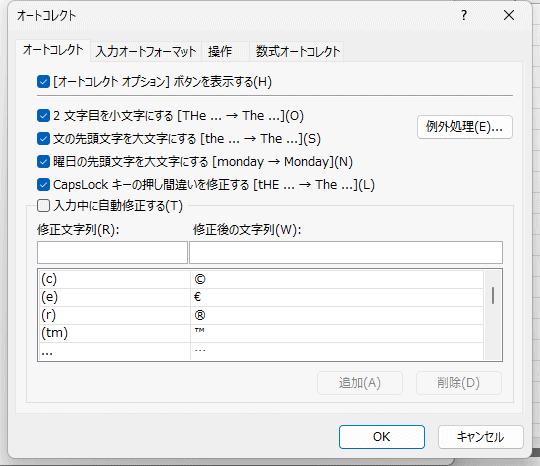Uncheck 曜日の先頭文字を大文字にする
540x466 pixels.
tap(43, 162)
